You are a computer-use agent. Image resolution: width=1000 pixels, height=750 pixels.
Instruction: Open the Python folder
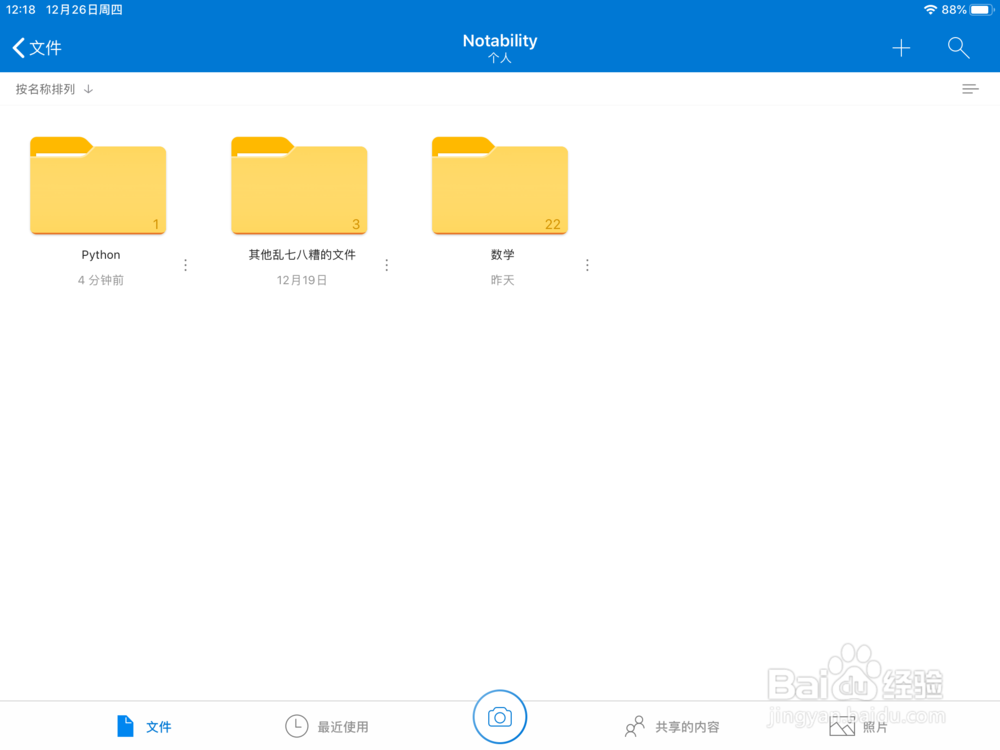[x=98, y=185]
